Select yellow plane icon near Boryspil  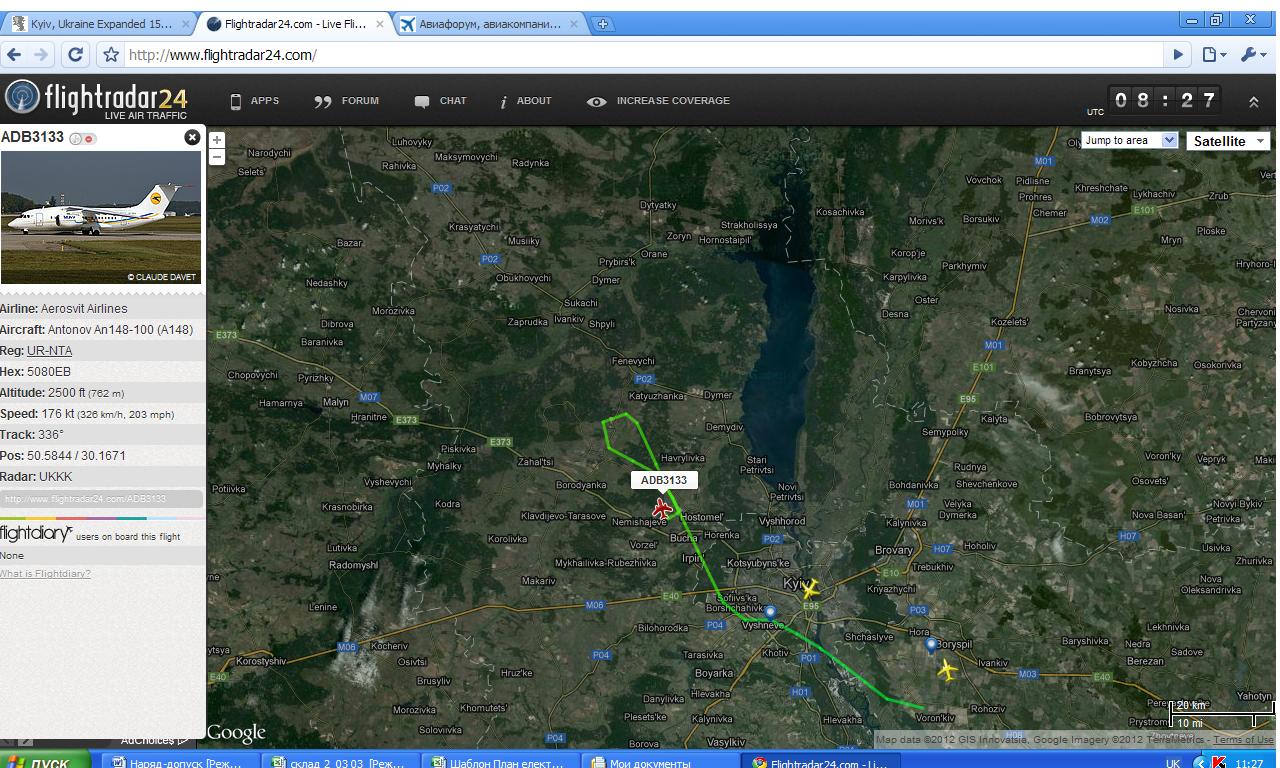(x=947, y=670)
